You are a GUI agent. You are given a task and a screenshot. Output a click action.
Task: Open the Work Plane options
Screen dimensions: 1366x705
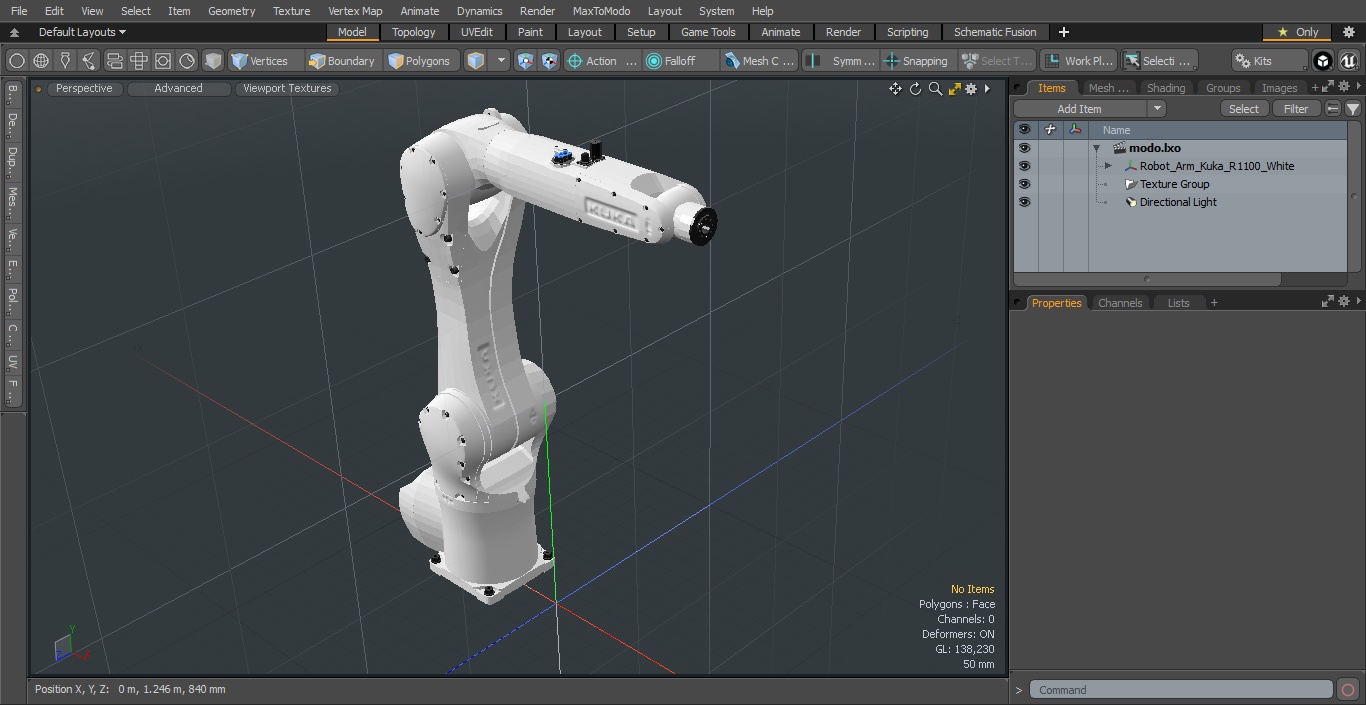pyautogui.click(x=1078, y=61)
